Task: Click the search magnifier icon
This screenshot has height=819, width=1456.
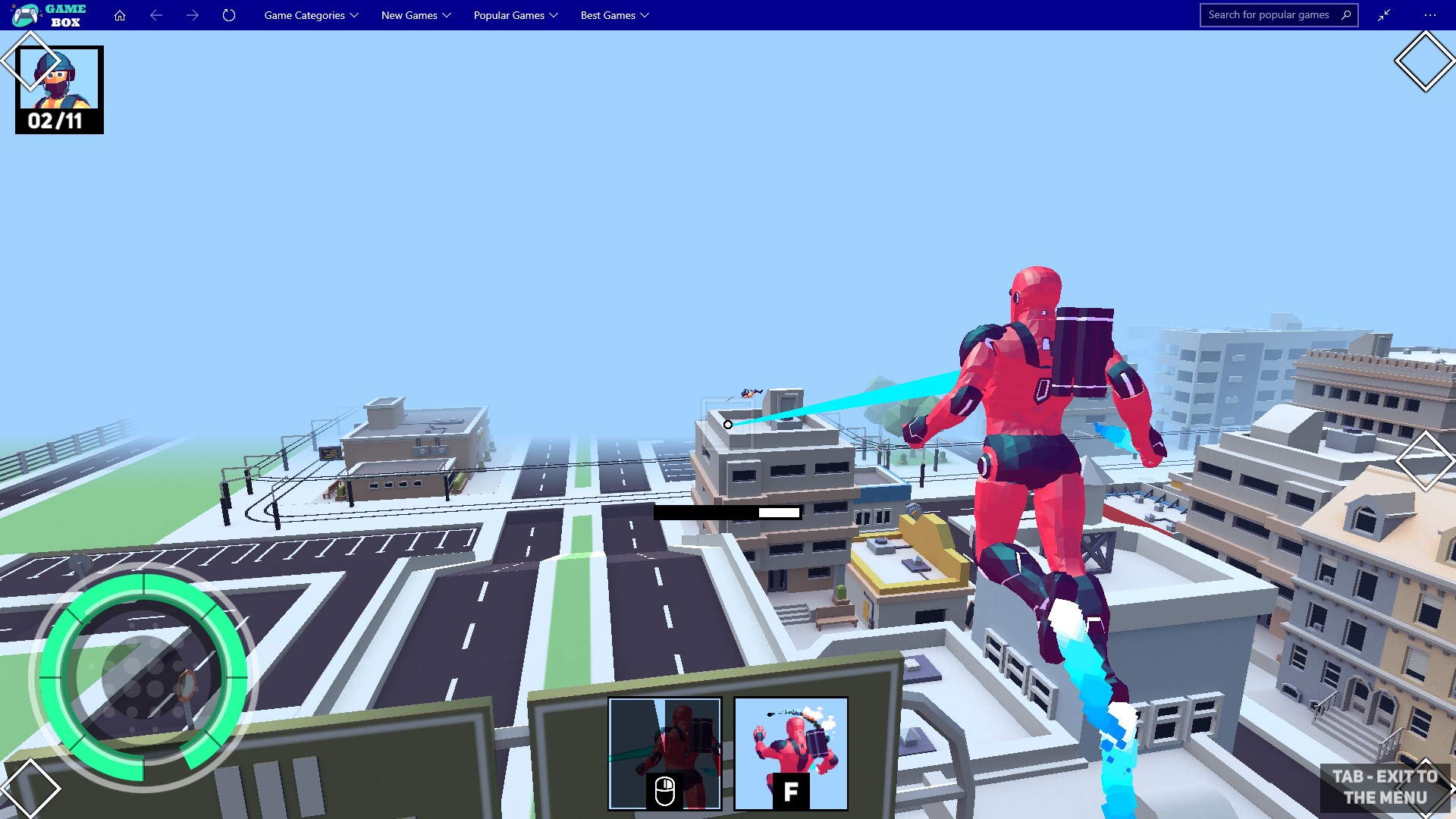Action: [1346, 15]
